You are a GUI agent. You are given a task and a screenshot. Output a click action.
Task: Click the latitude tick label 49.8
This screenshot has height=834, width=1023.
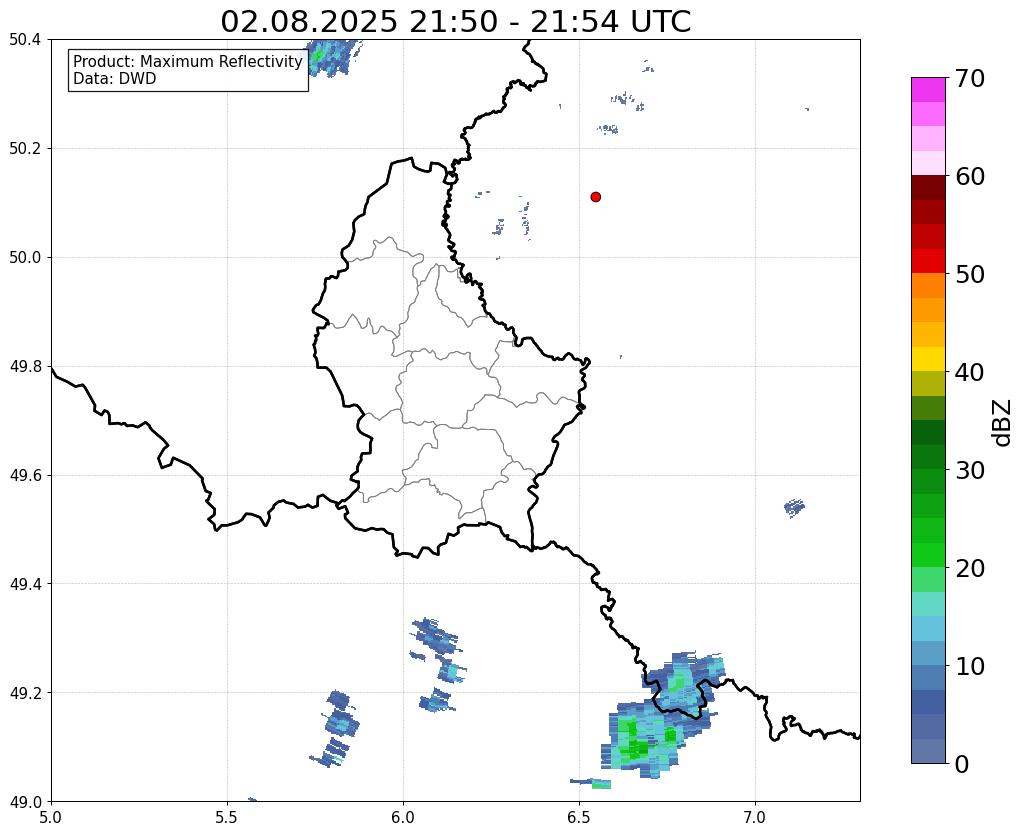pyautogui.click(x=25, y=367)
